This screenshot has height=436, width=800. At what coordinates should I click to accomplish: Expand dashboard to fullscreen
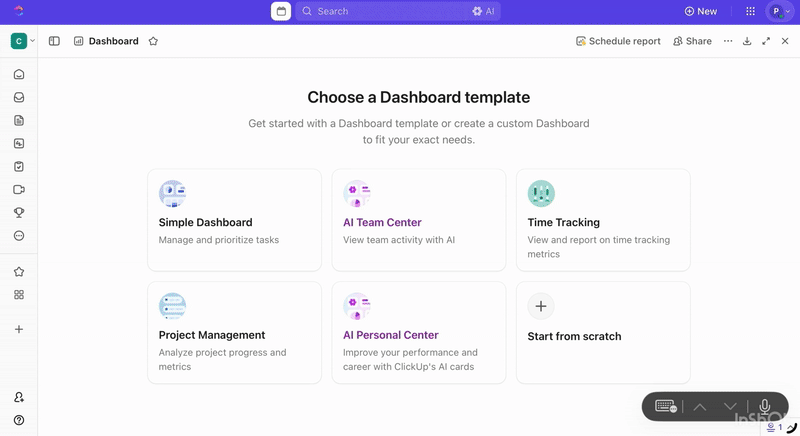coord(766,41)
